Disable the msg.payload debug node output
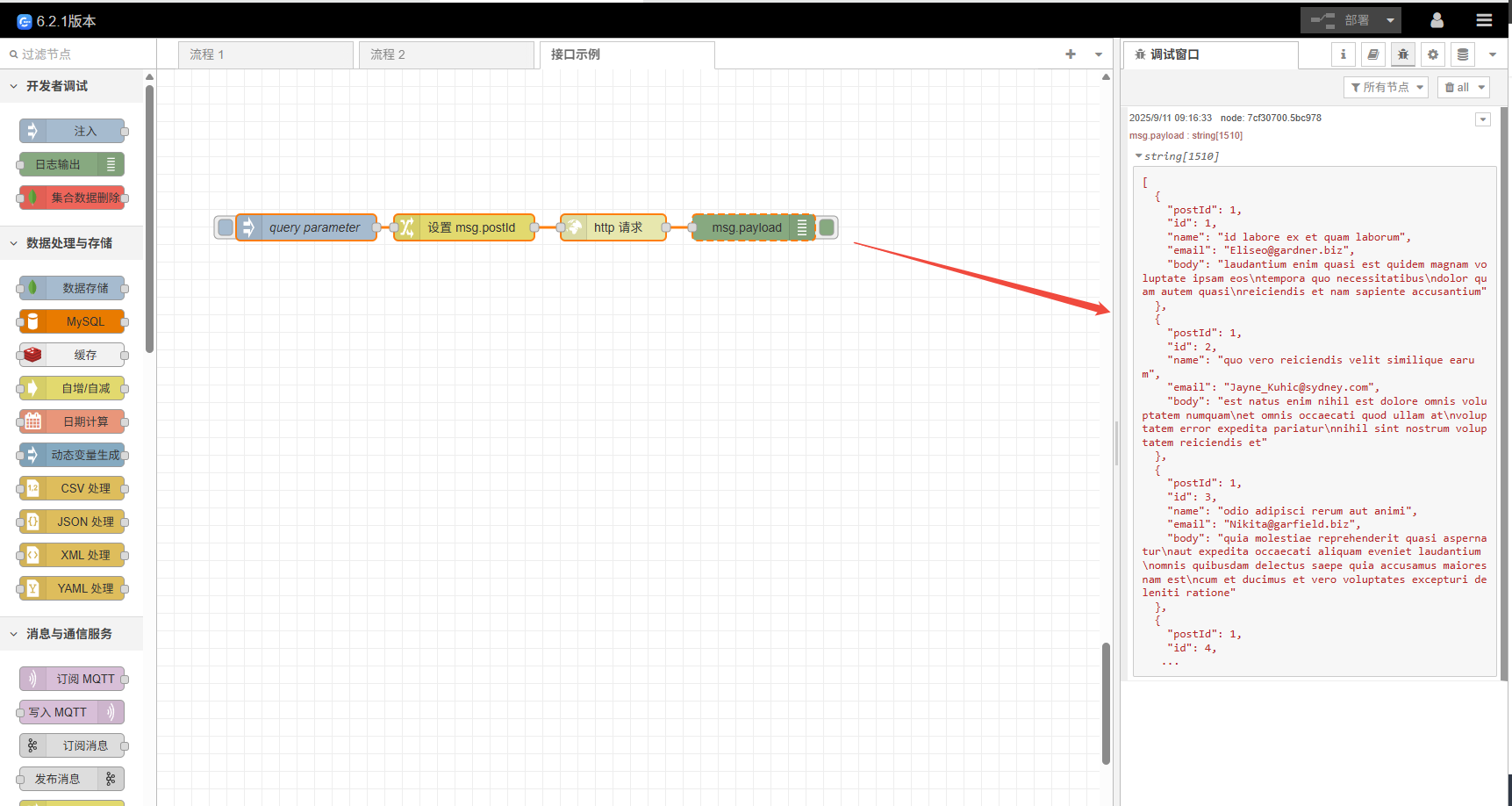 tap(828, 227)
